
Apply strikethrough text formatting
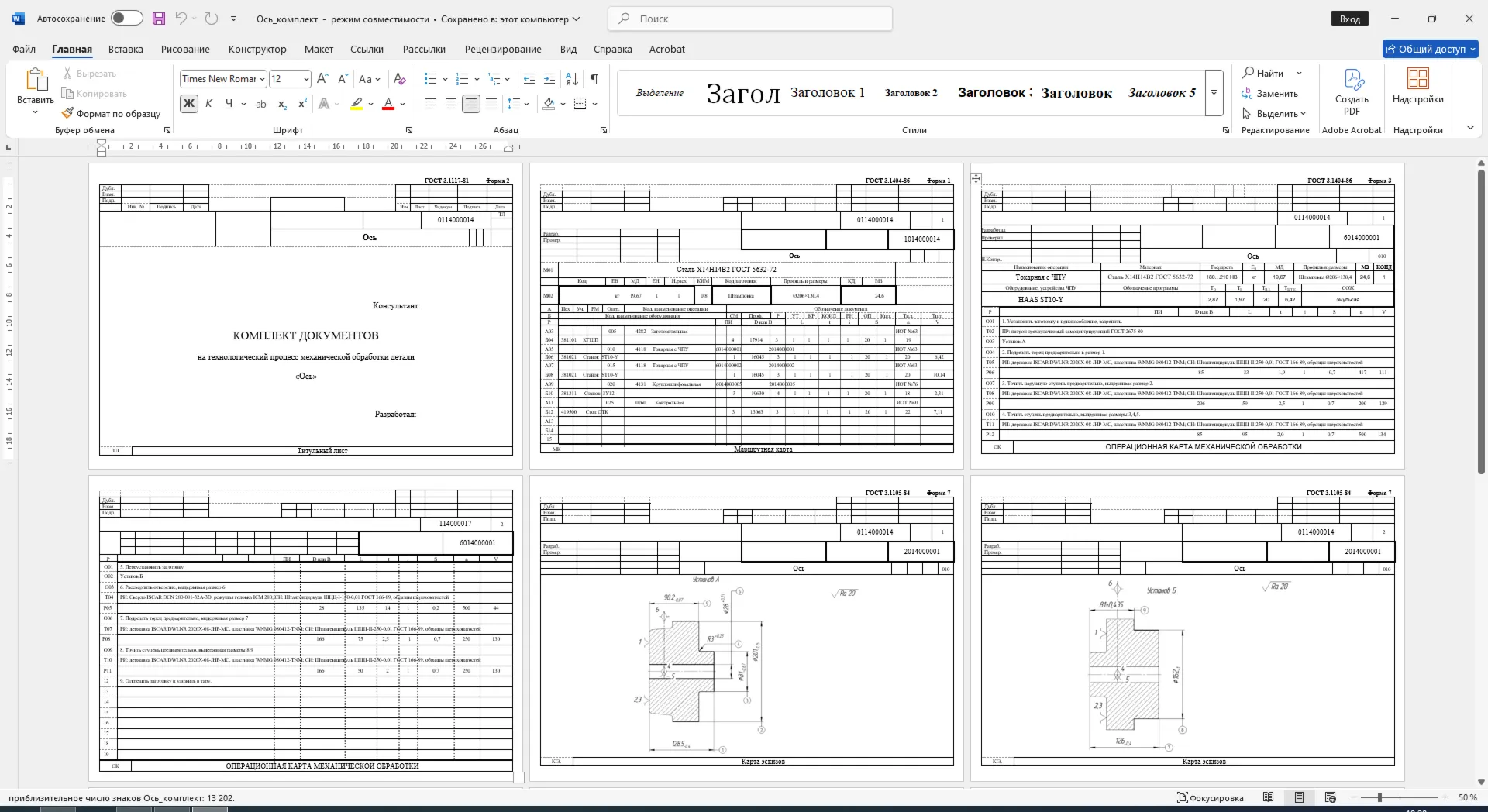[x=261, y=104]
